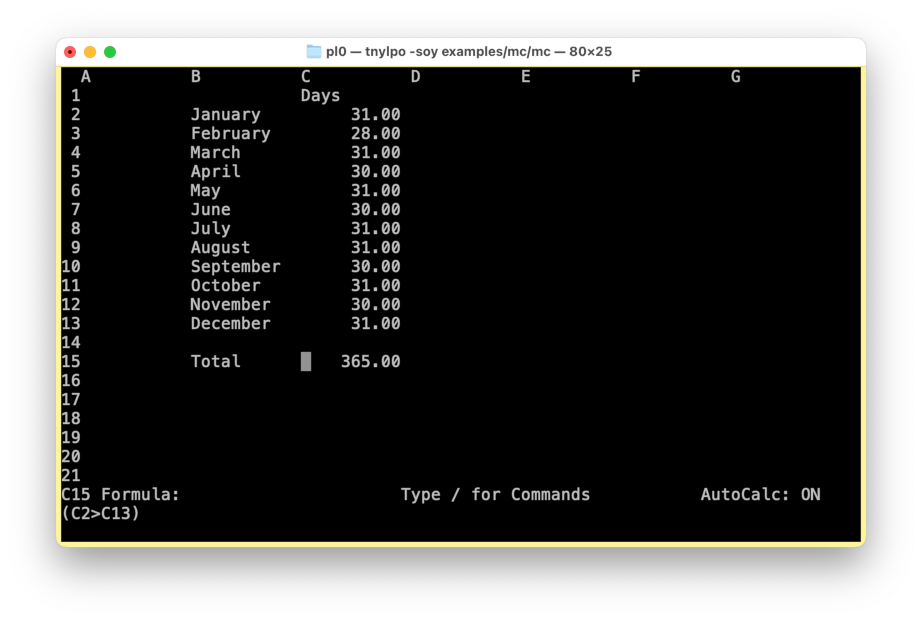Click row number 18
Screen dimensions: 922x621
(71, 418)
